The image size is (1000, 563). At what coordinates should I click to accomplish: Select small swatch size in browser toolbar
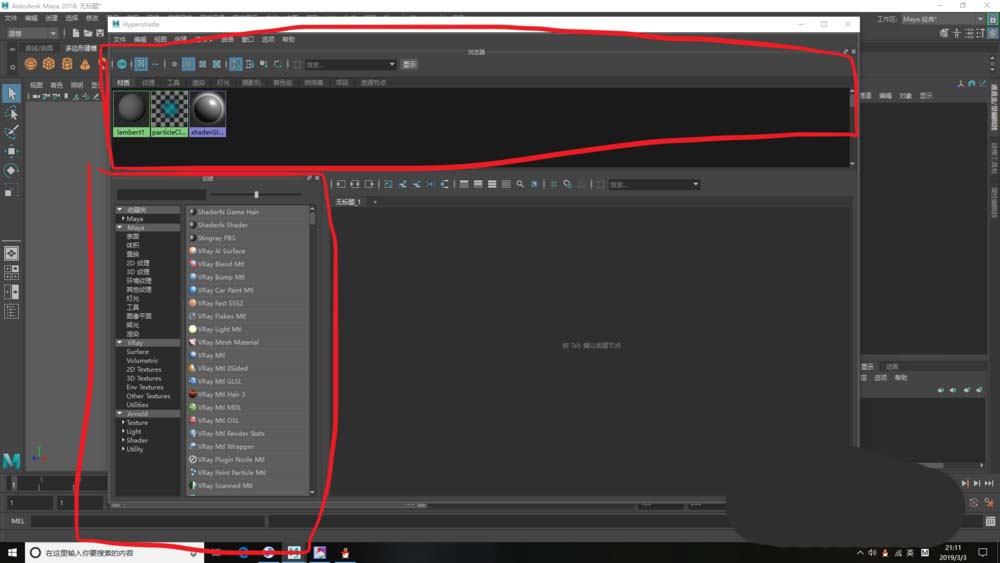[x=174, y=64]
